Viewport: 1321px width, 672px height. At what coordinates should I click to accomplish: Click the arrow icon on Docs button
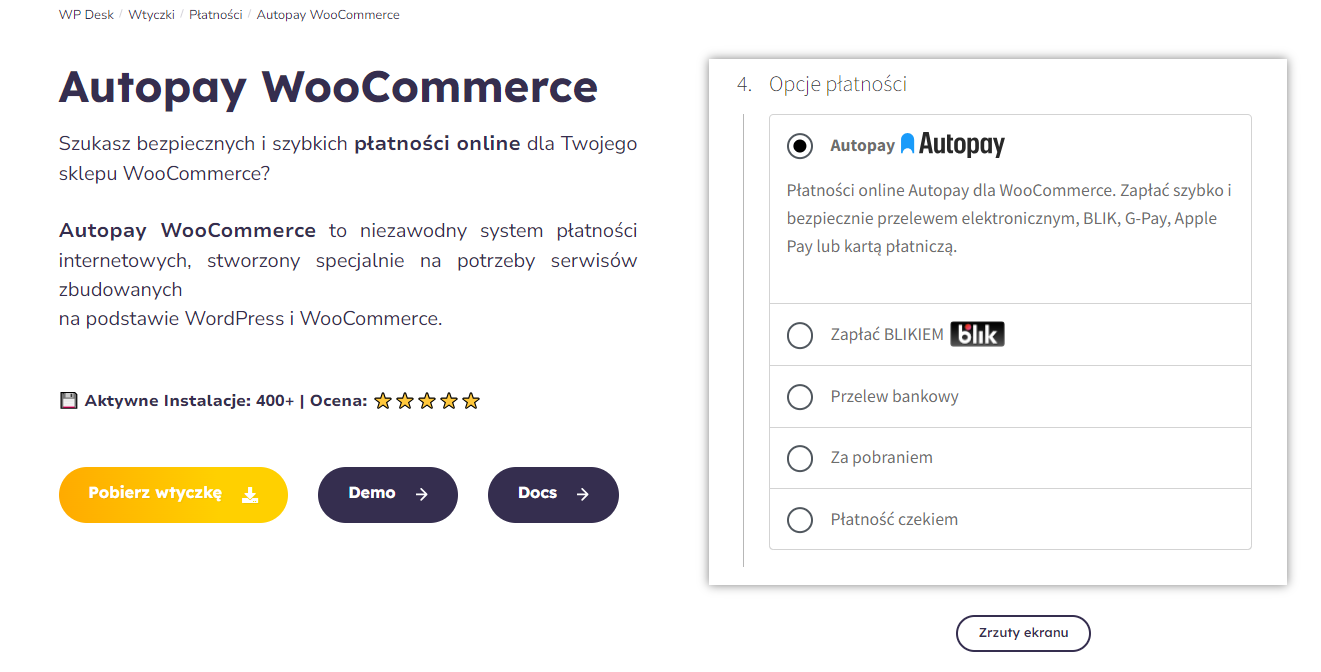(x=583, y=494)
